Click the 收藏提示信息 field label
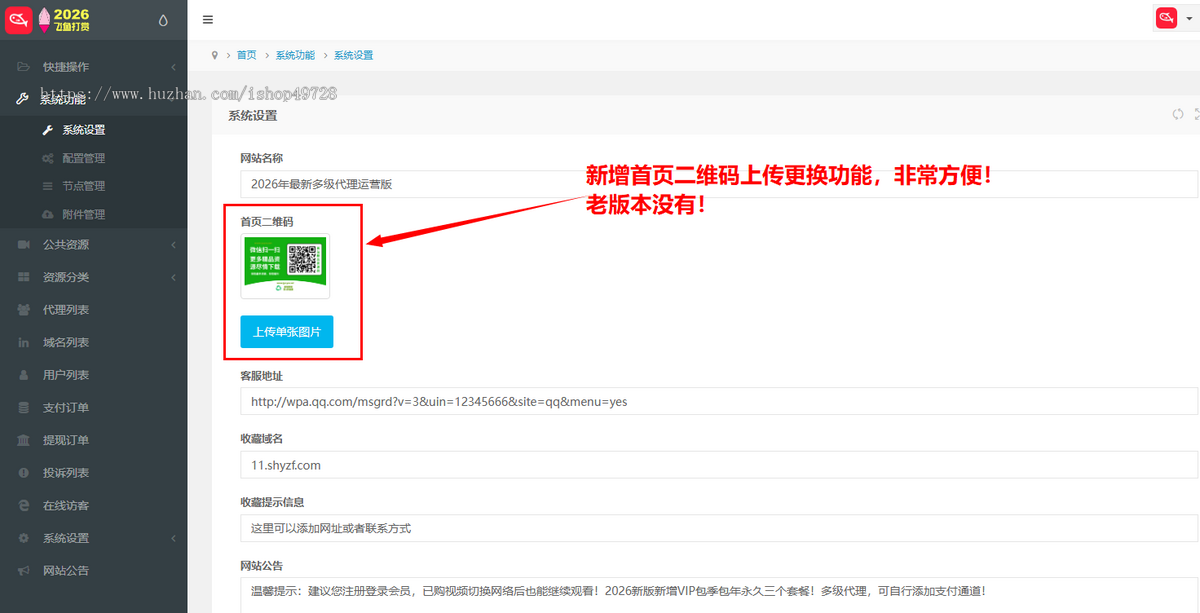 [x=272, y=501]
